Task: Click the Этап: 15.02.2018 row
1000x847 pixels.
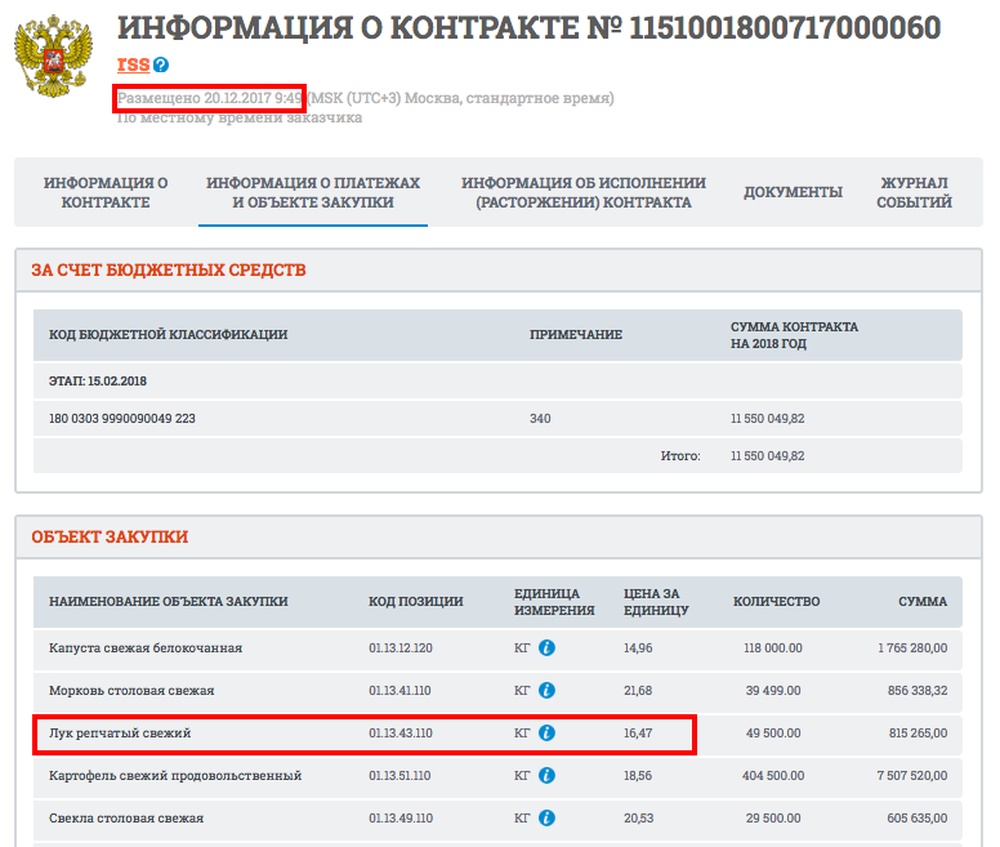Action: (497, 381)
